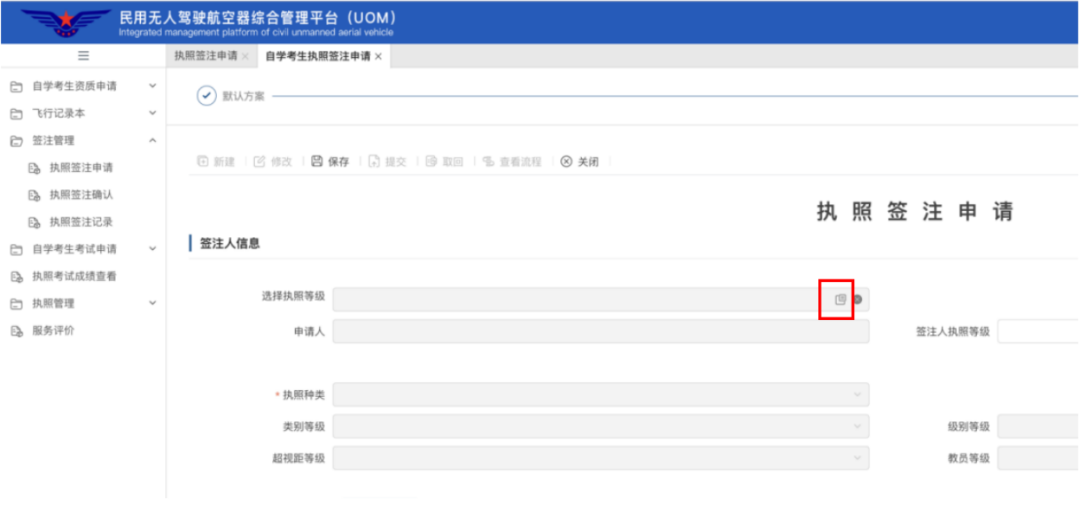Expand 自学考生资质申请 menu chevron
Viewport: 1080px width, 512px height.
[153, 86]
